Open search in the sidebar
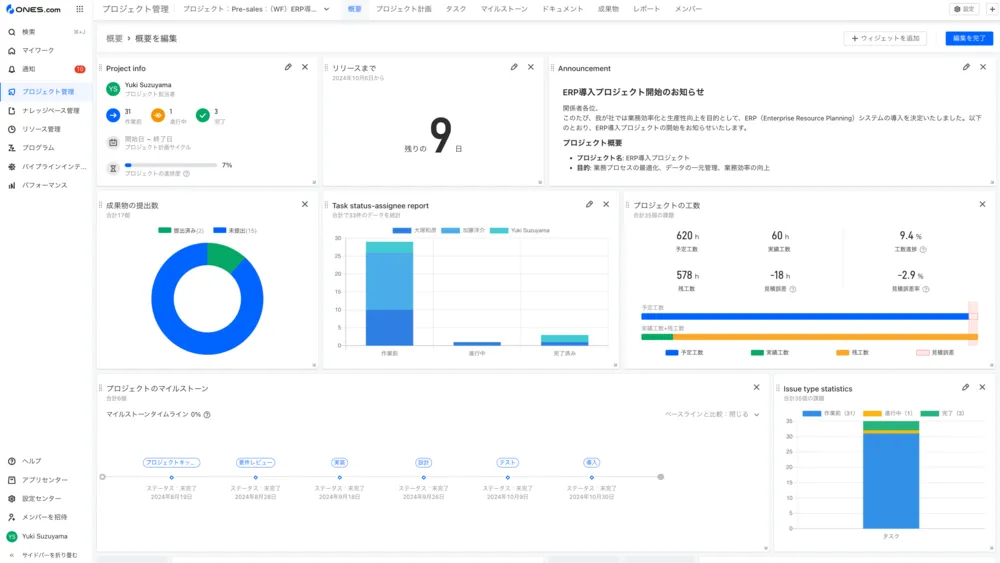The height and width of the screenshot is (563, 1000). point(46,32)
